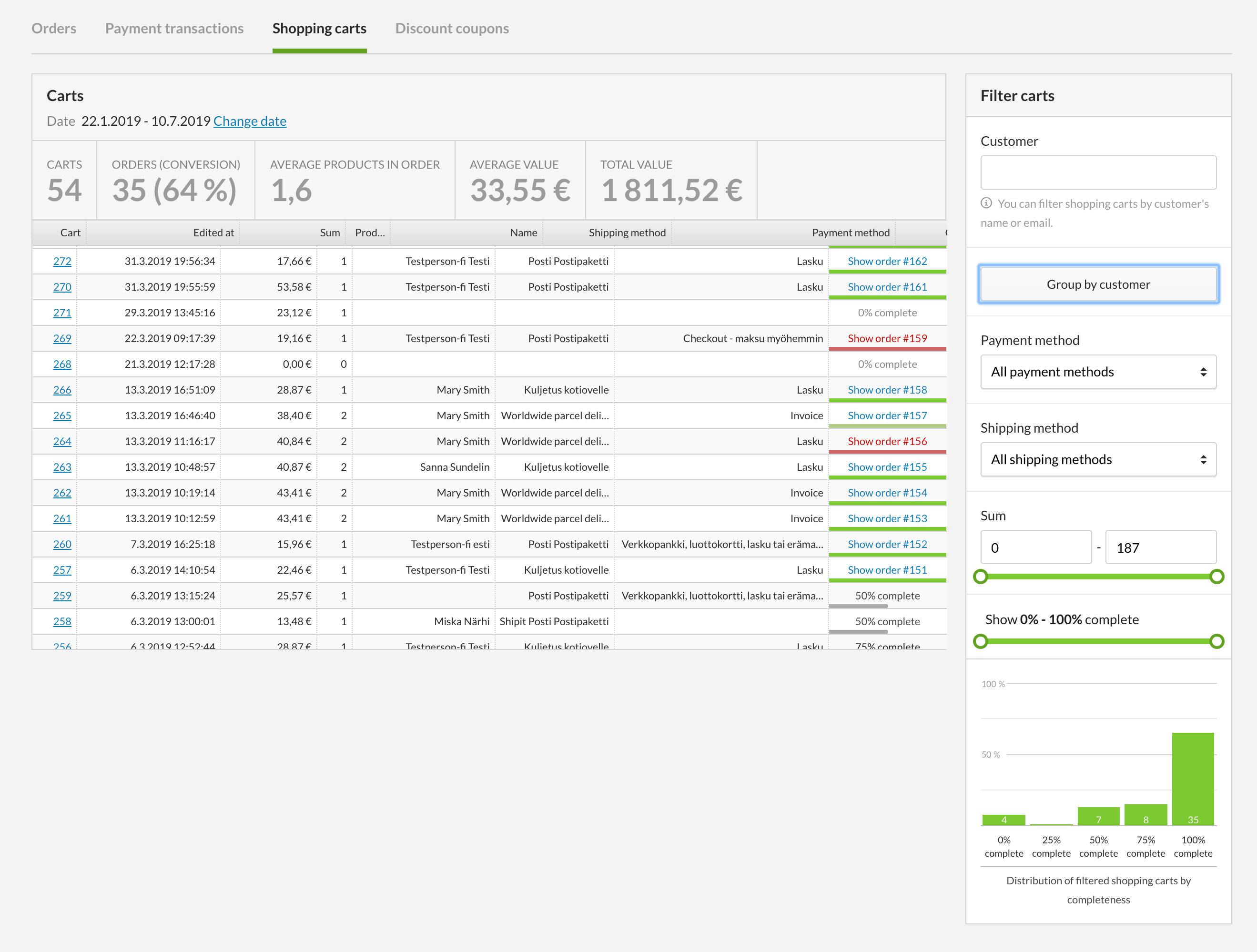Viewport: 1257px width, 952px height.
Task: Click the Change date link
Action: click(x=250, y=121)
